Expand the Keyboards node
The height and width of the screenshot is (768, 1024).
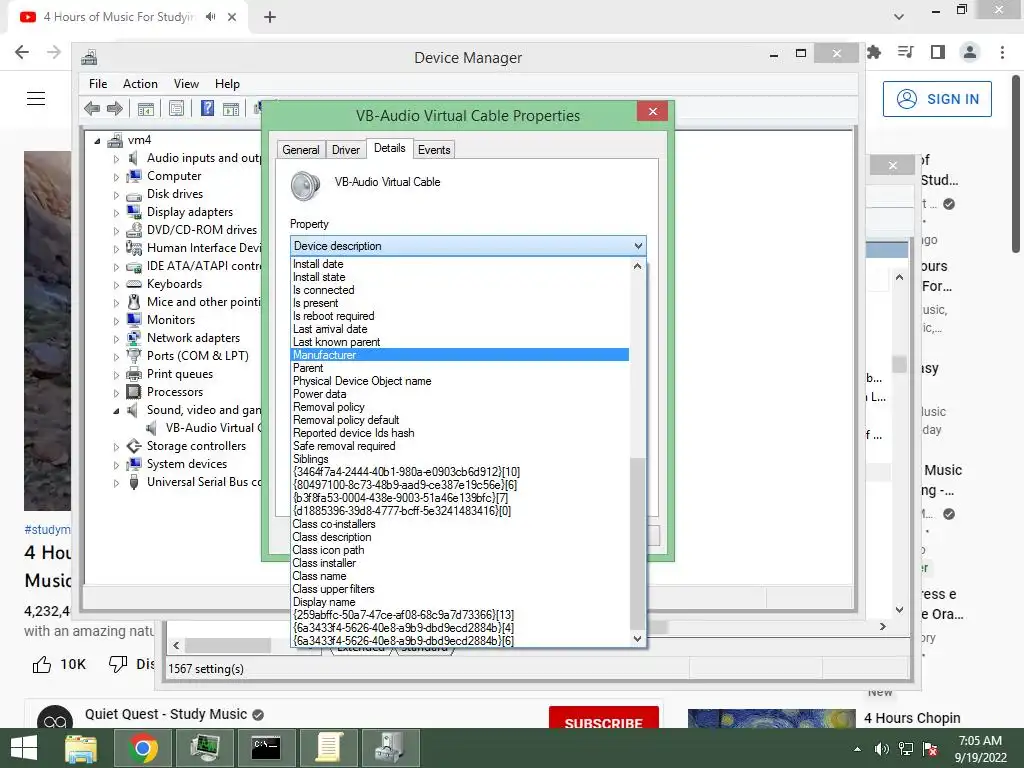click(x=116, y=285)
